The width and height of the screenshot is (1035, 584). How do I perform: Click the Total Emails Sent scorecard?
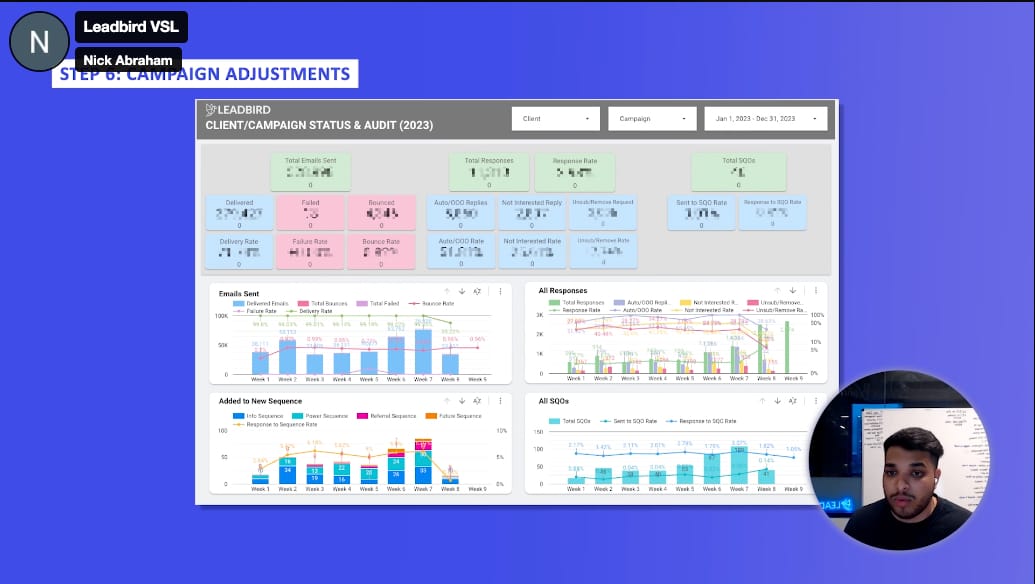[x=310, y=171]
